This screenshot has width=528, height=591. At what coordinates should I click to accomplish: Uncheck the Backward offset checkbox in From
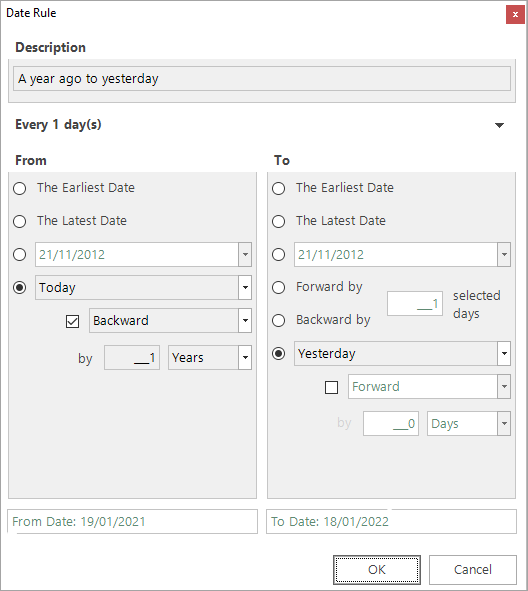(x=72, y=322)
